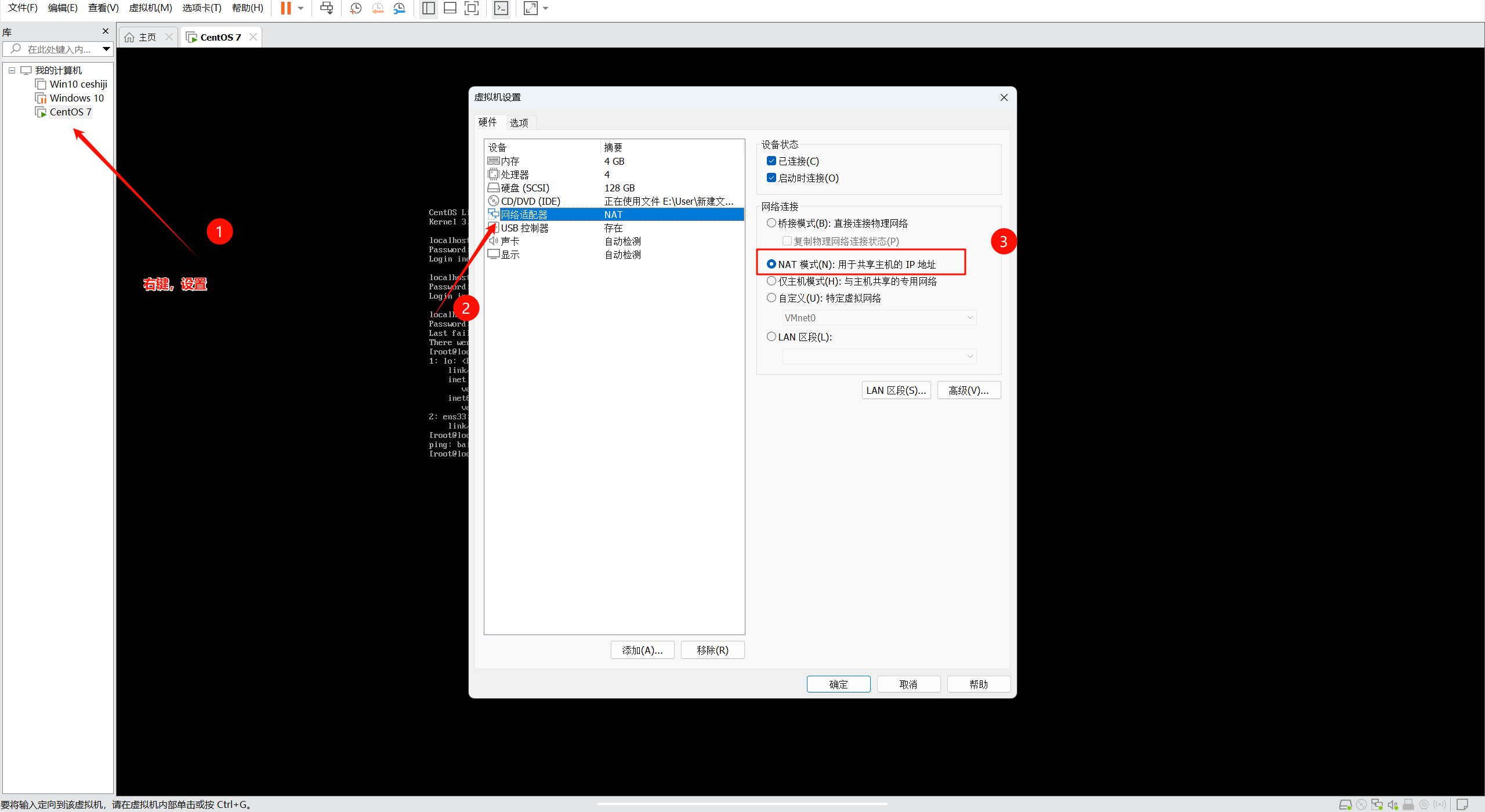The width and height of the screenshot is (1485, 812).
Task: Enter full screen mode icon
Action: coord(472,8)
